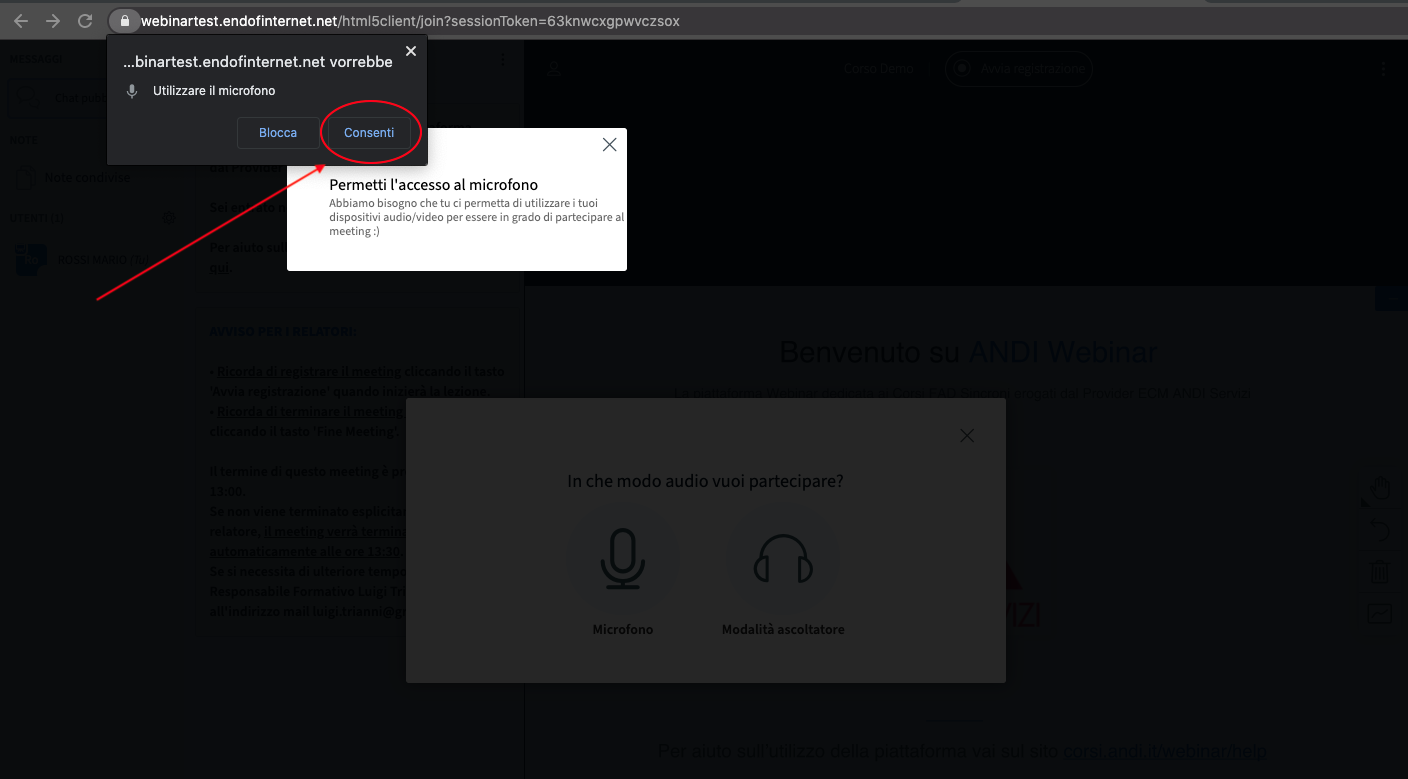Close the 'Permetti l'accesso al microfono' dialog

point(609,145)
